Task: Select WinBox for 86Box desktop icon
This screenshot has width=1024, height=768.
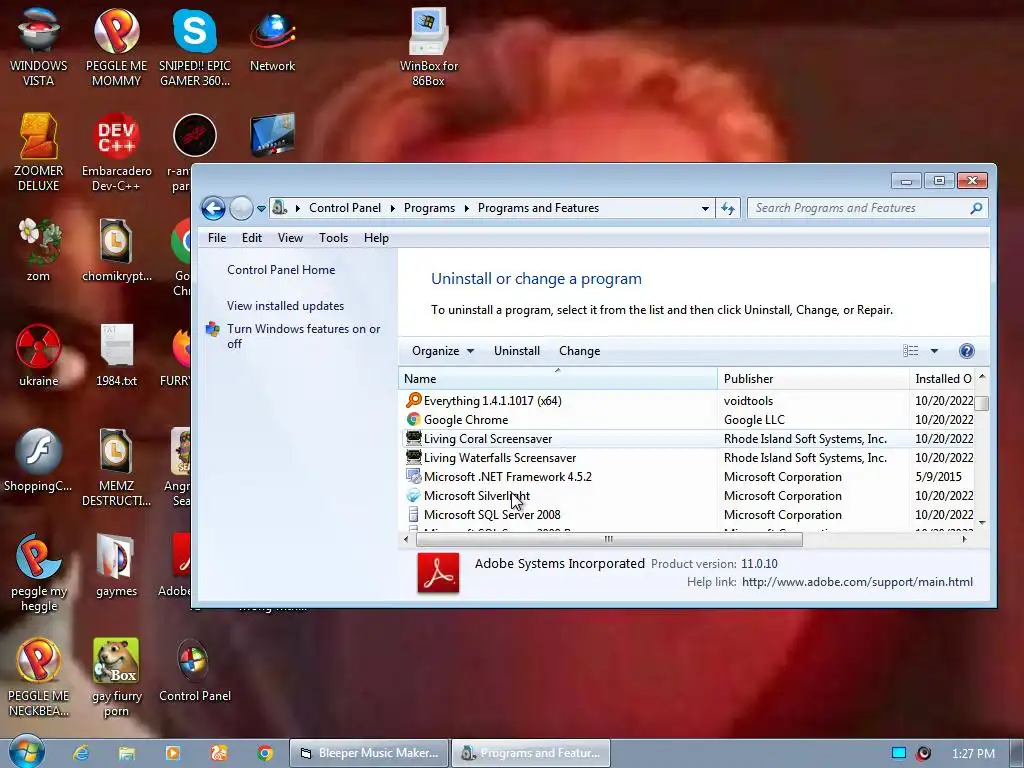Action: click(x=428, y=47)
